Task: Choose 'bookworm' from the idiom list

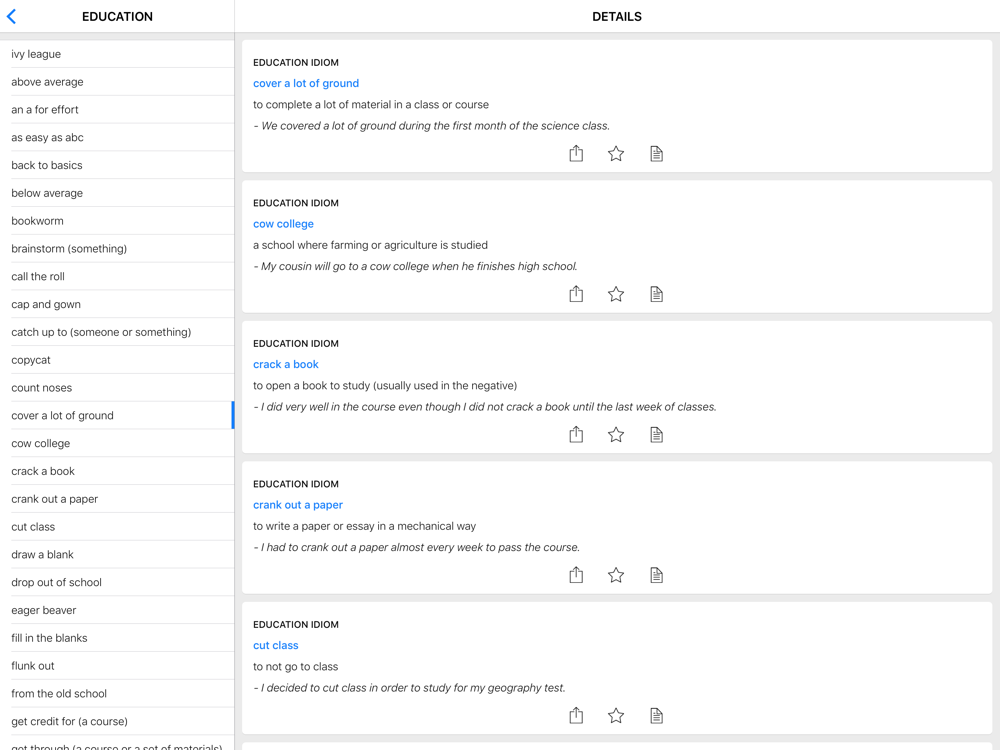Action: [x=37, y=221]
